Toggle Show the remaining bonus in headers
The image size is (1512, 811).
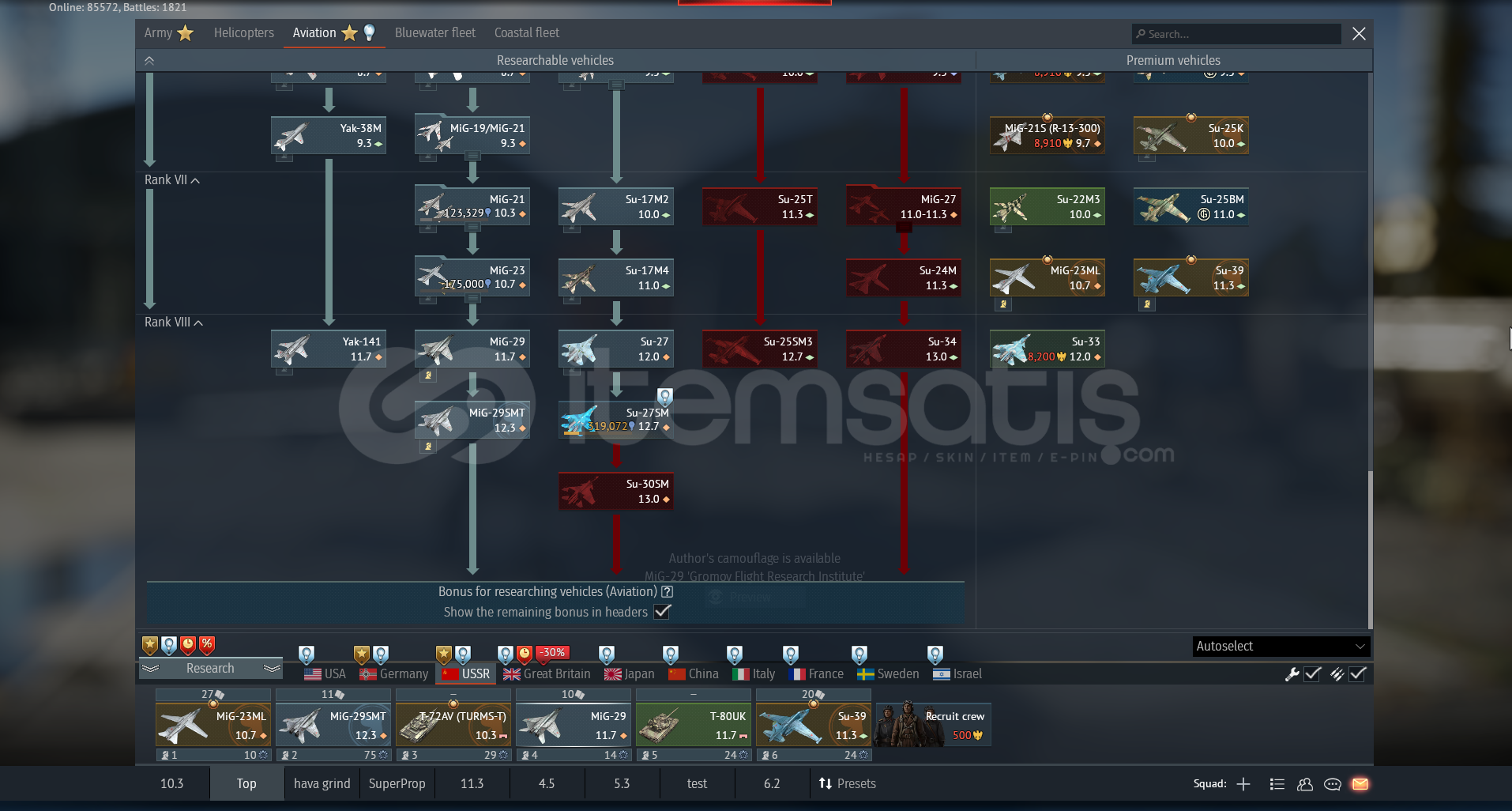tap(663, 612)
